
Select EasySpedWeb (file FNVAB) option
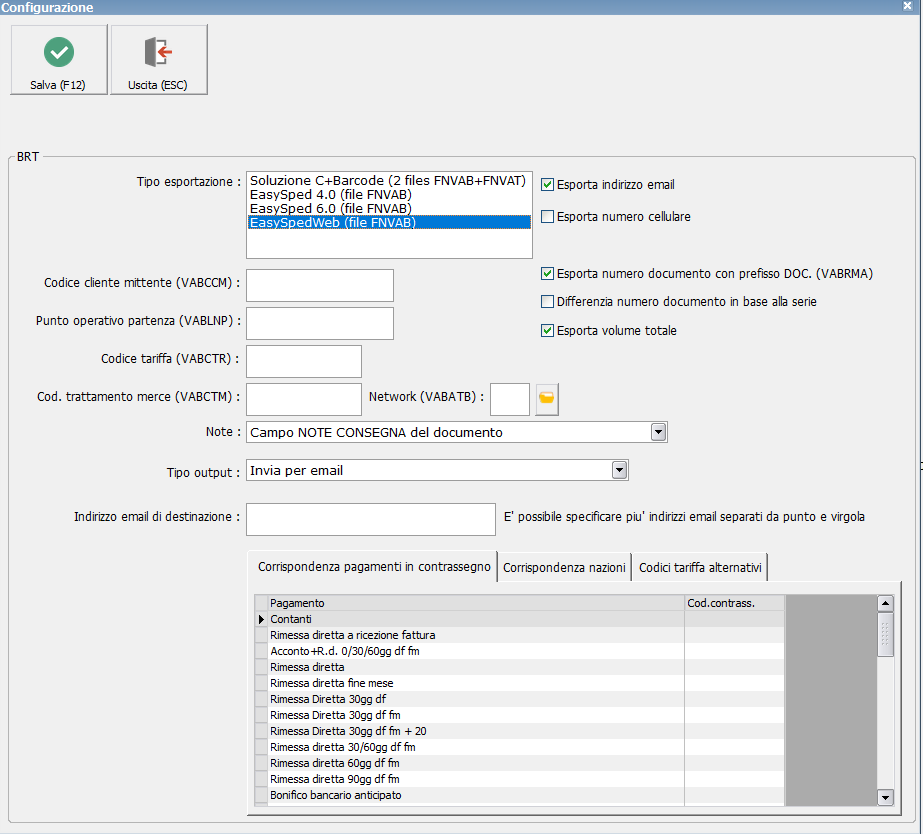tap(389, 222)
